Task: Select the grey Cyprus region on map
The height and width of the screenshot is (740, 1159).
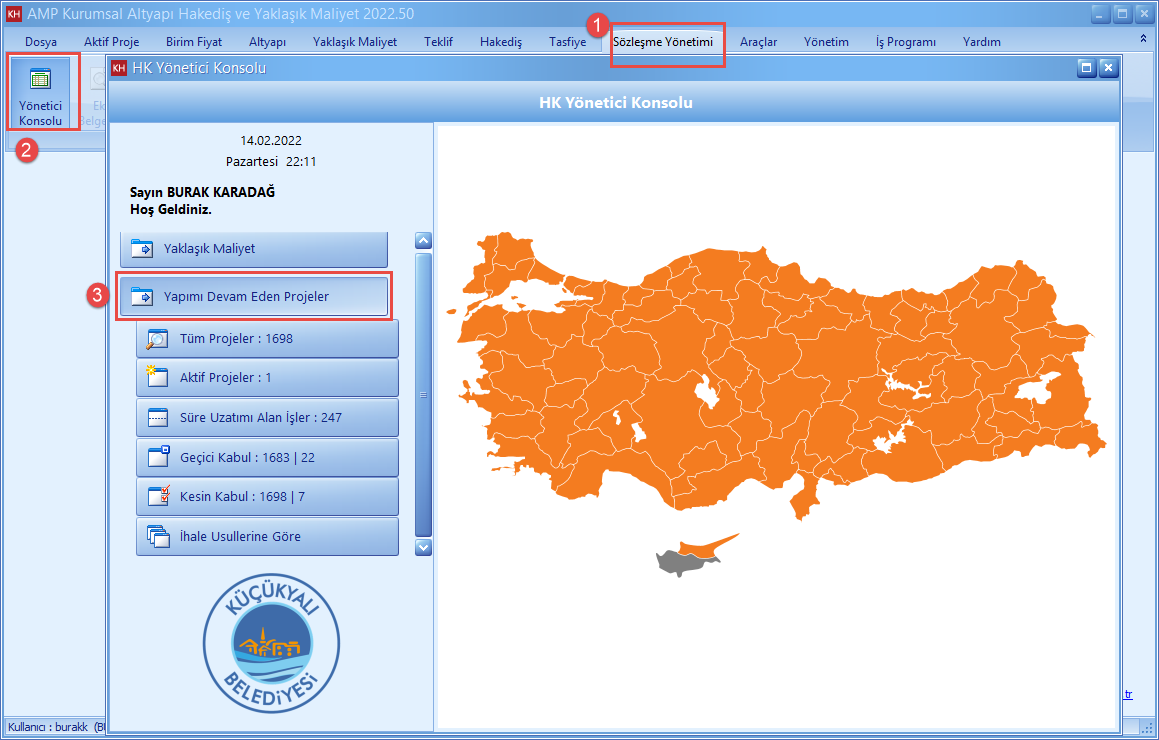Action: [x=675, y=562]
